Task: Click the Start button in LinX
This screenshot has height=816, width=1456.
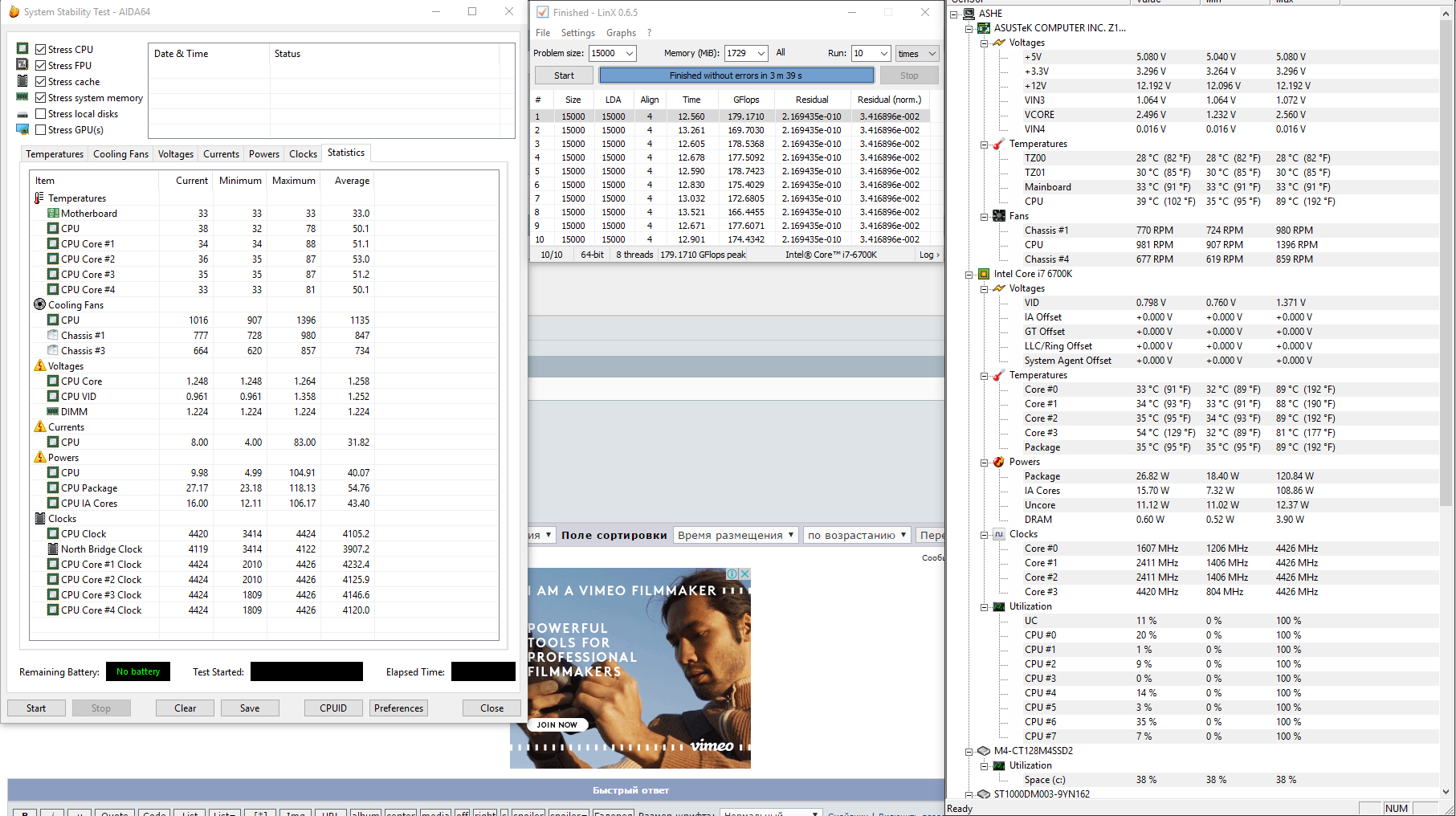Action: coord(564,75)
